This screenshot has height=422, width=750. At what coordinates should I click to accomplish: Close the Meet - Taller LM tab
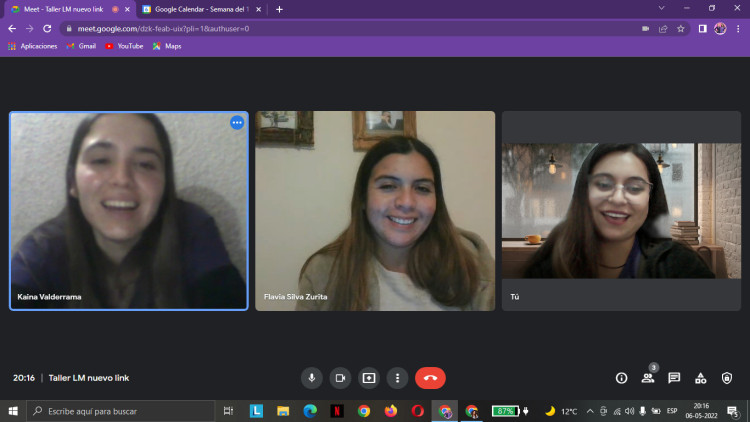point(127,9)
